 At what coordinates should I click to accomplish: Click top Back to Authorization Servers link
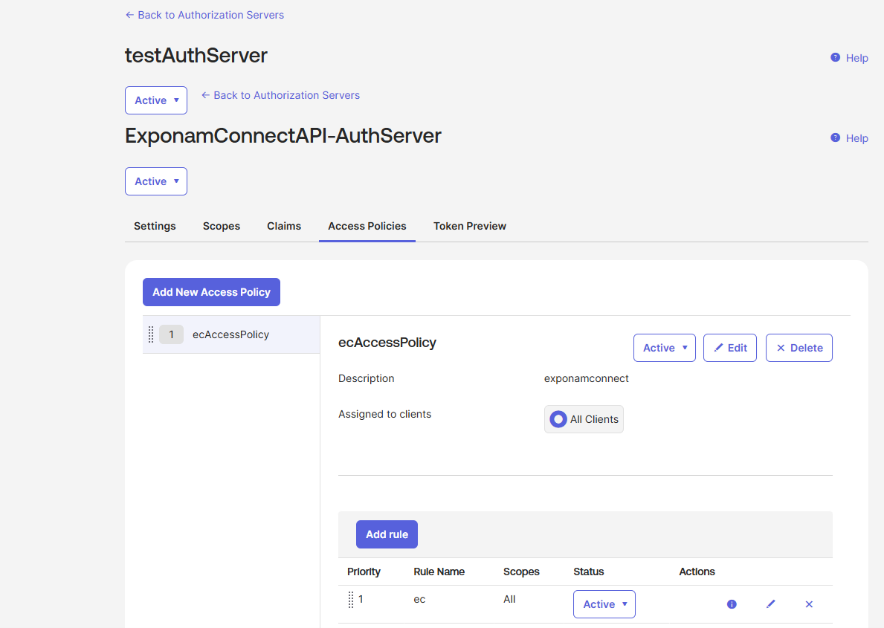[205, 15]
